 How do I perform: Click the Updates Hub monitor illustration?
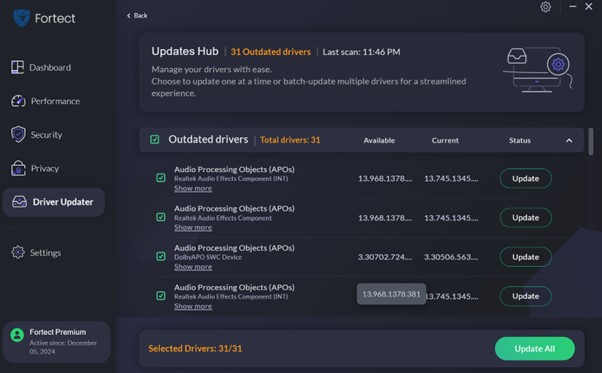tap(538, 70)
